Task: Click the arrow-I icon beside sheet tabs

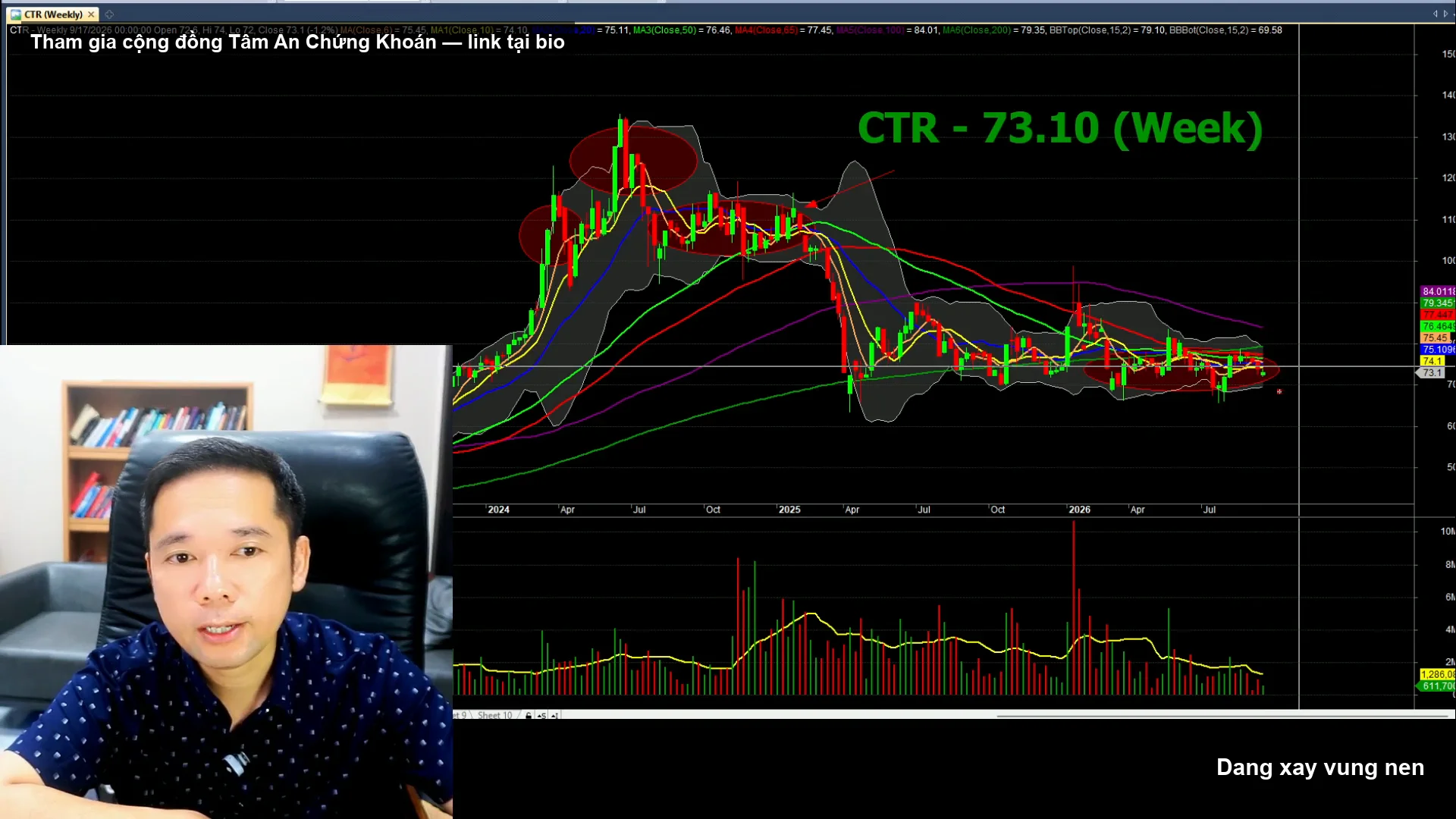Action: coord(554,715)
